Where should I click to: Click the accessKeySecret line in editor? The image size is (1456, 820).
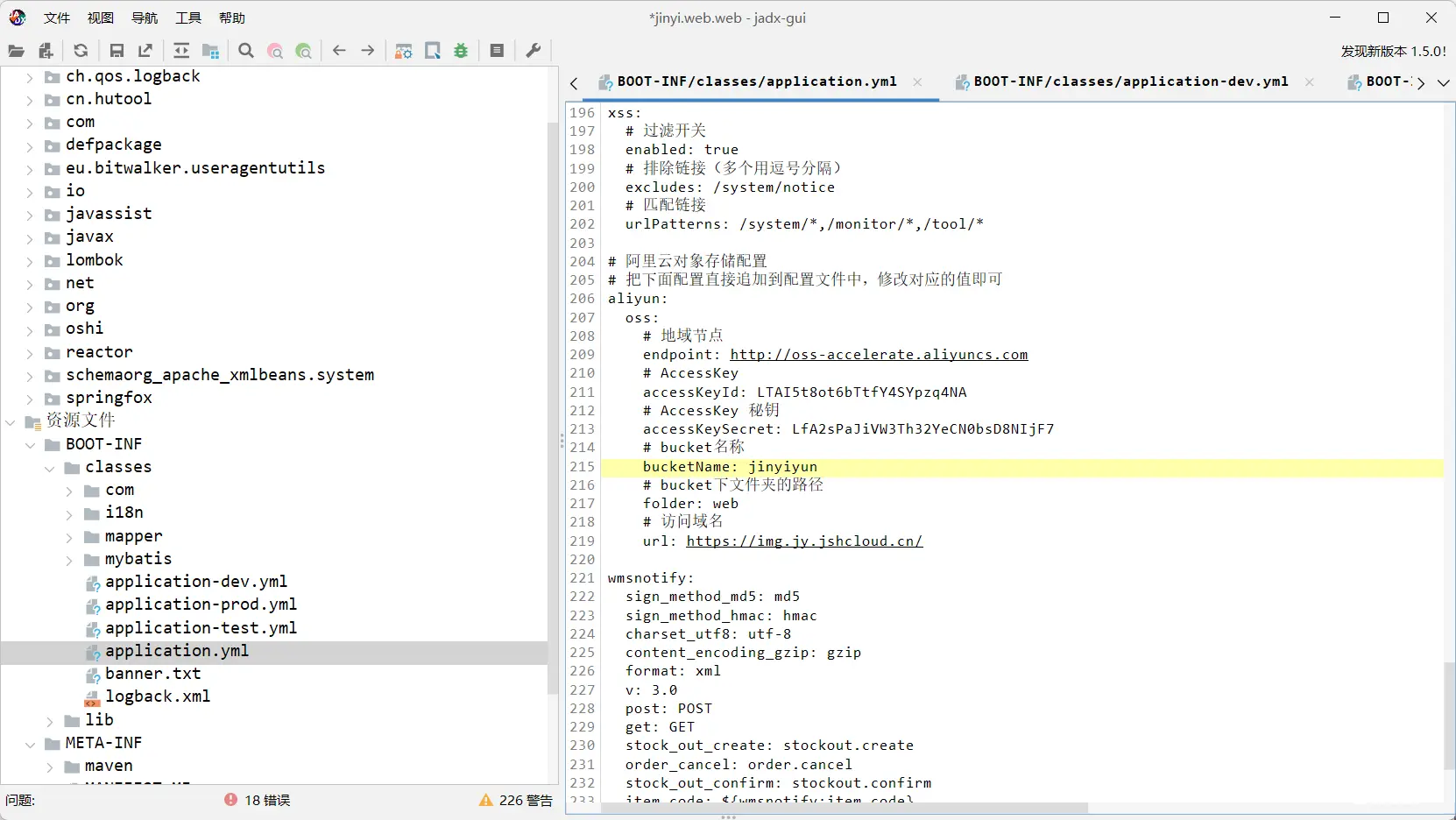[848, 429]
